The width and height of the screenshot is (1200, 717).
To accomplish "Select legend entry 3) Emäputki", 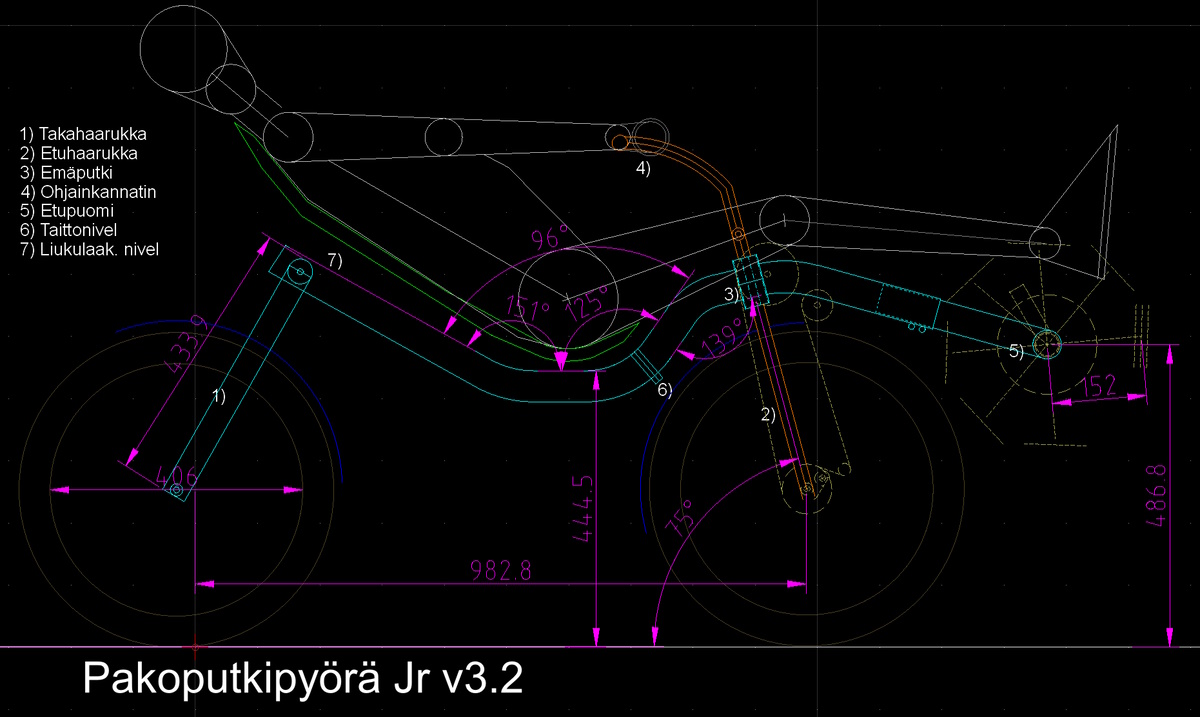I will [66, 172].
